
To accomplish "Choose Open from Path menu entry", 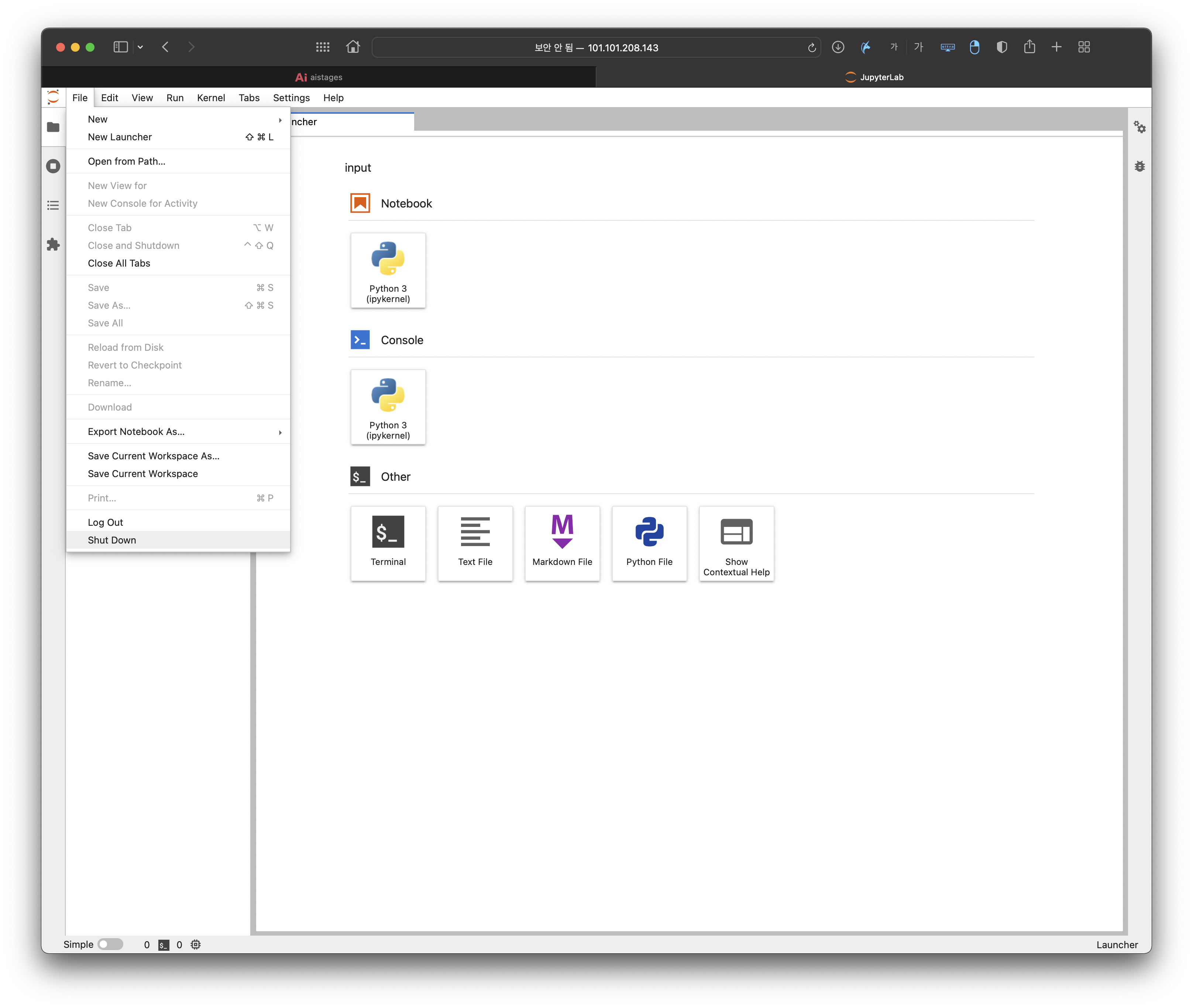I will [178, 161].
